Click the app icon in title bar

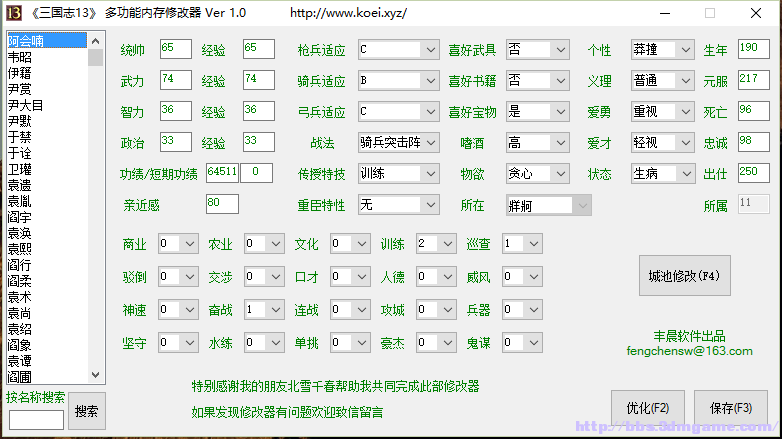(14, 13)
